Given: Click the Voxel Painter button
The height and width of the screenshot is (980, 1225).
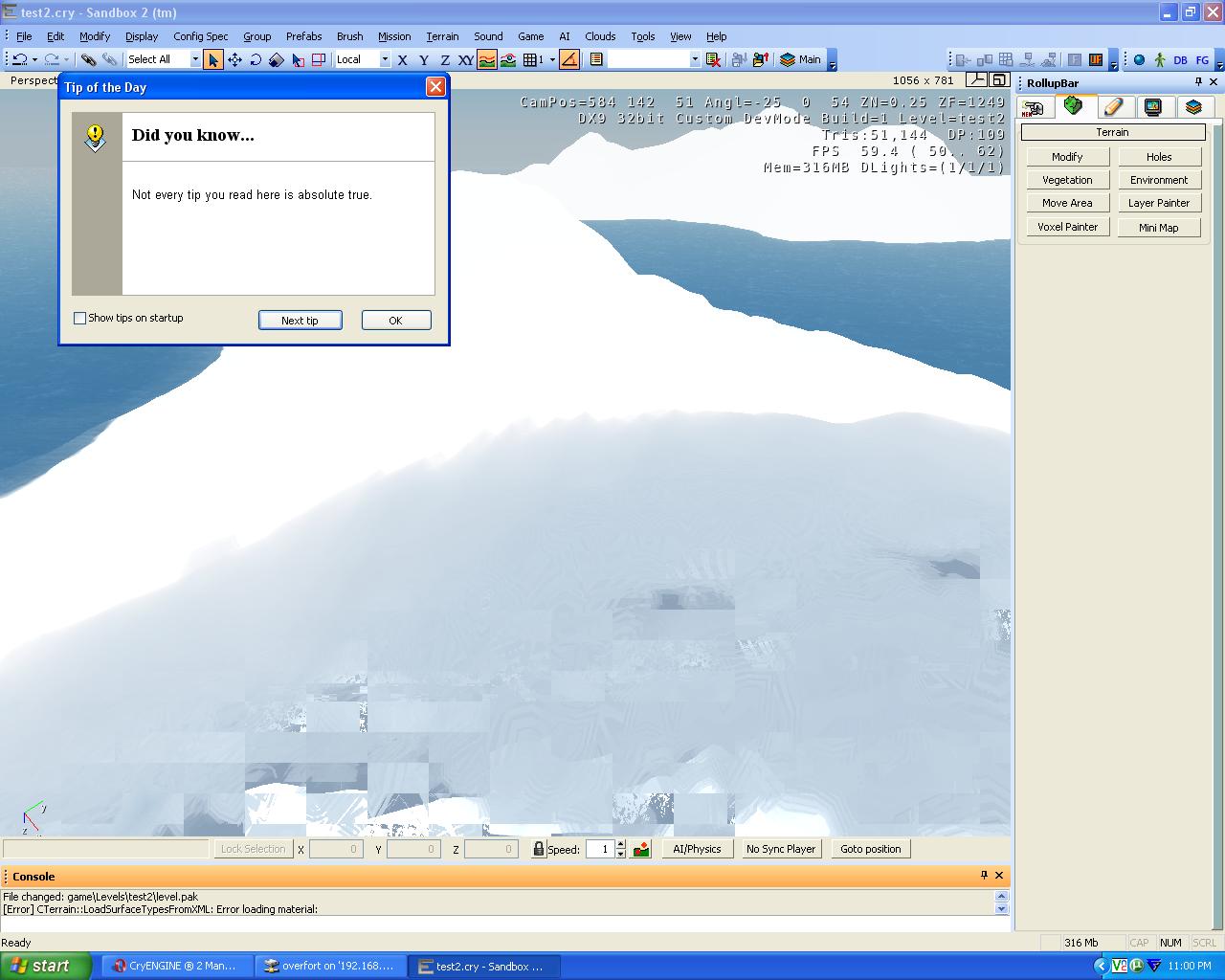Looking at the screenshot, I should pyautogui.click(x=1067, y=227).
